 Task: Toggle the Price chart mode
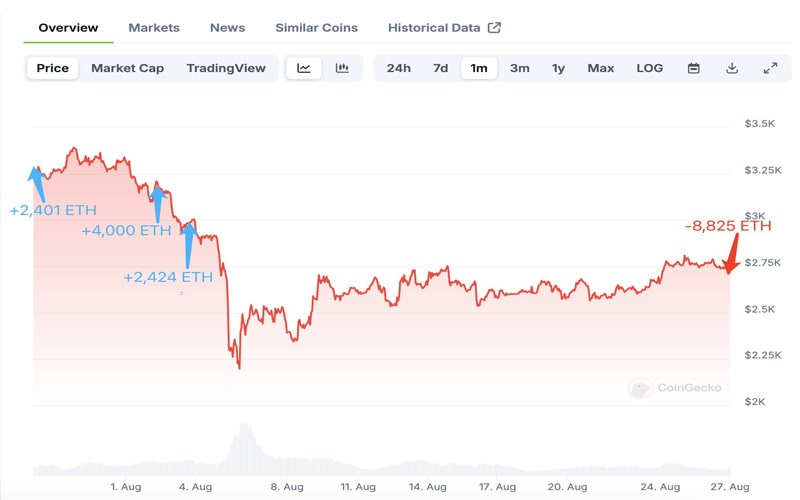coord(52,68)
